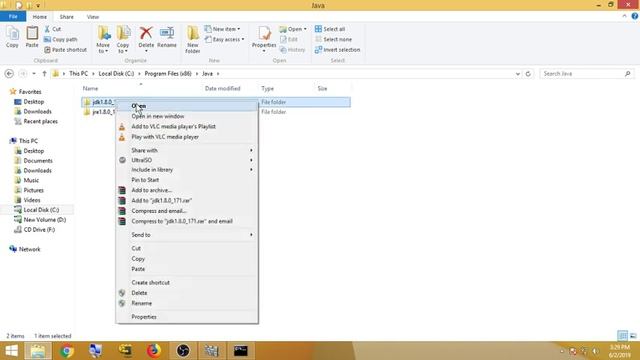Switch to details view button
Screen dimensions: 640x360
point(622,336)
